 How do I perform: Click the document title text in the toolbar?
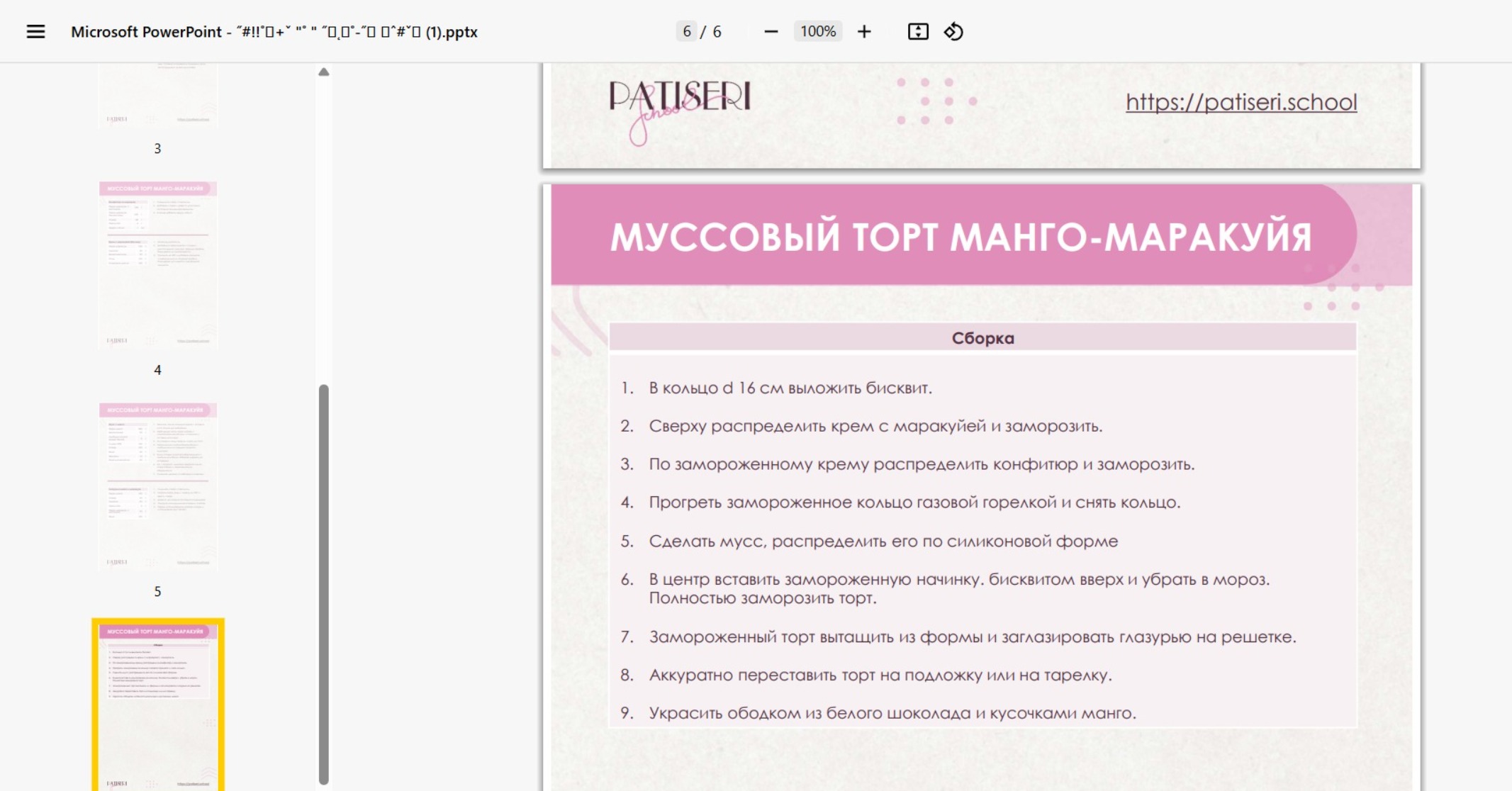click(274, 32)
